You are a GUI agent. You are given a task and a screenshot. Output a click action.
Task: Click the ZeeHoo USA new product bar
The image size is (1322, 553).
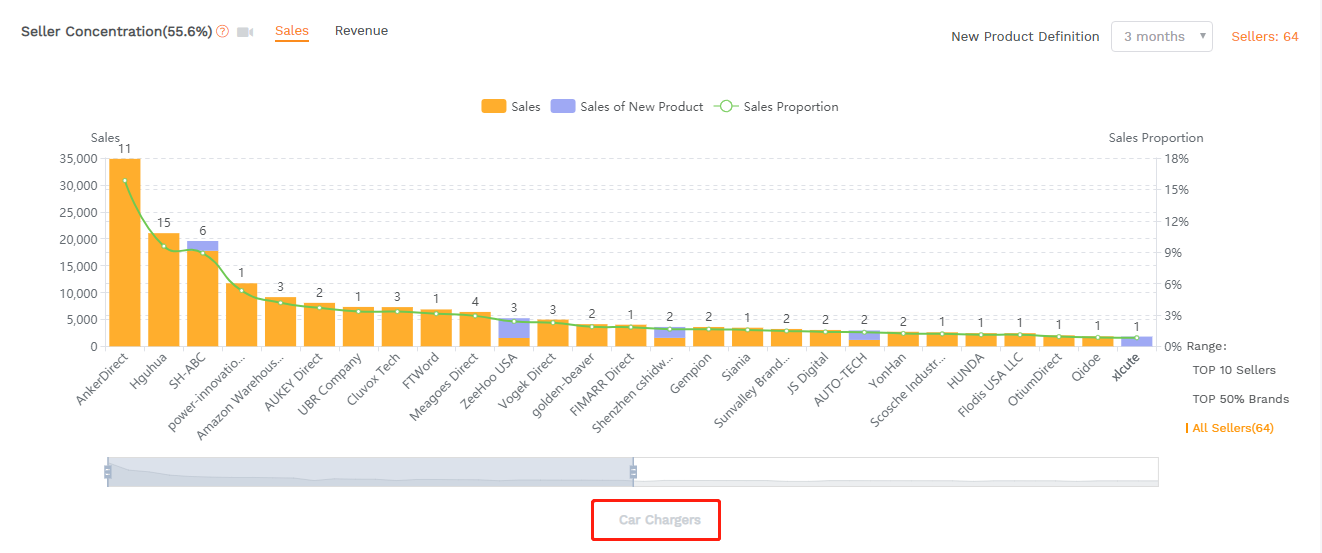point(514,327)
